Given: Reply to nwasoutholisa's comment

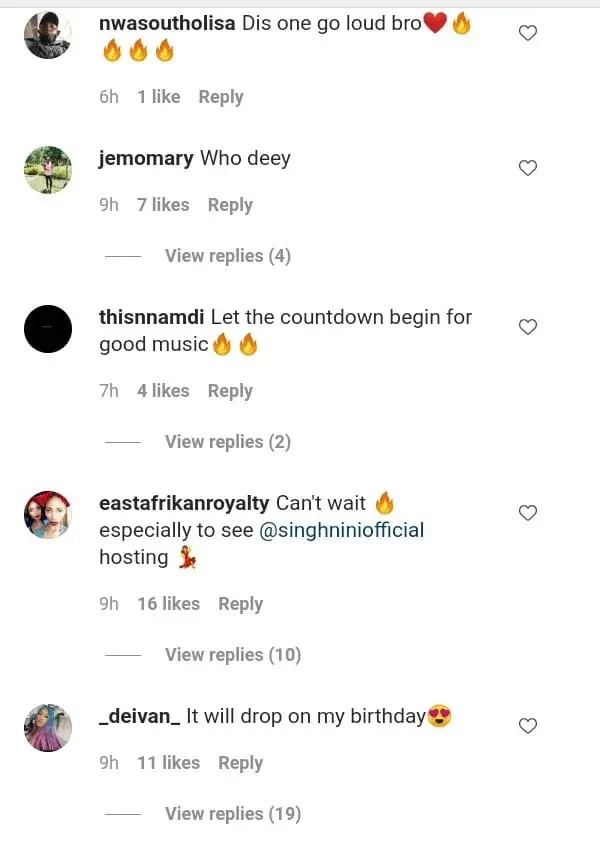Looking at the screenshot, I should tap(220, 97).
